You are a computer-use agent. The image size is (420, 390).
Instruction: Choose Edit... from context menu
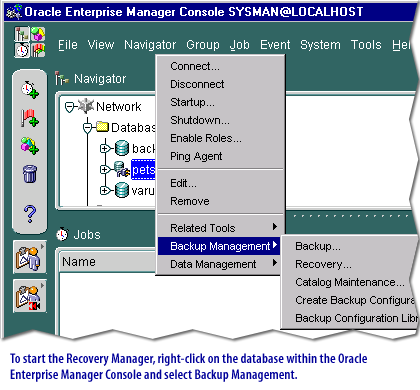click(220, 183)
